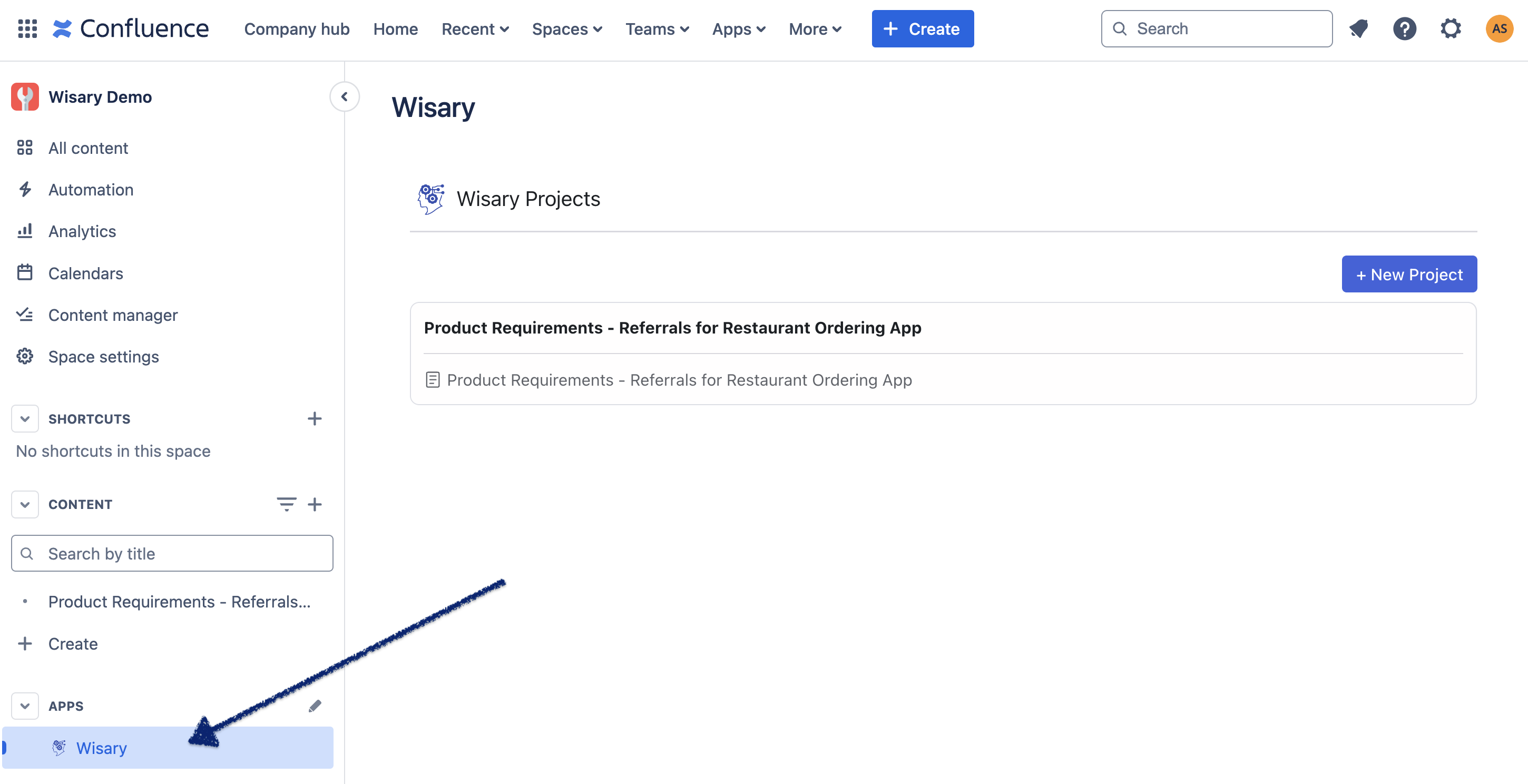
Task: Click the Analytics bar chart icon
Action: 25,230
